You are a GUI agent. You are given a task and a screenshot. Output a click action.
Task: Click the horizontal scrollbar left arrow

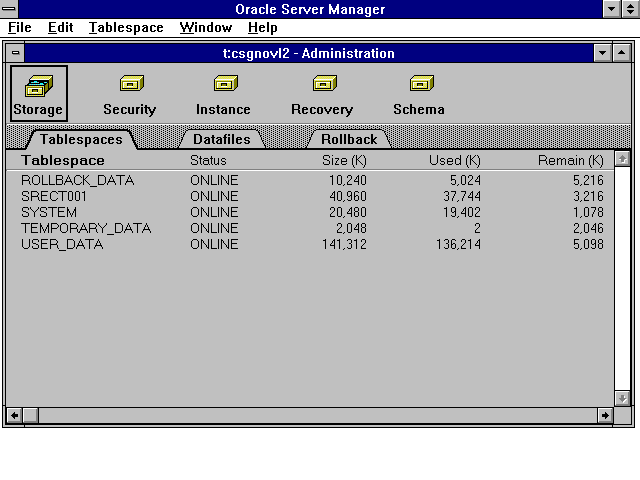(x=15, y=414)
